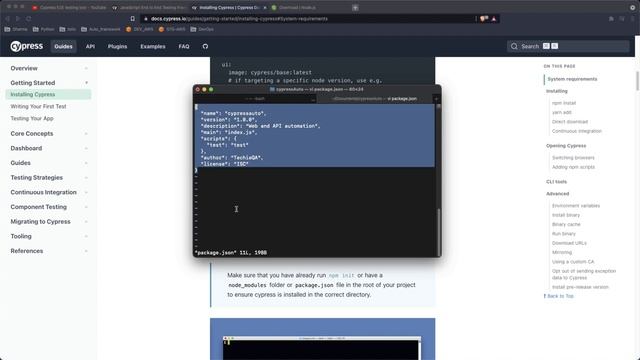Open the API nav item
The image size is (640, 360).
click(x=90, y=47)
